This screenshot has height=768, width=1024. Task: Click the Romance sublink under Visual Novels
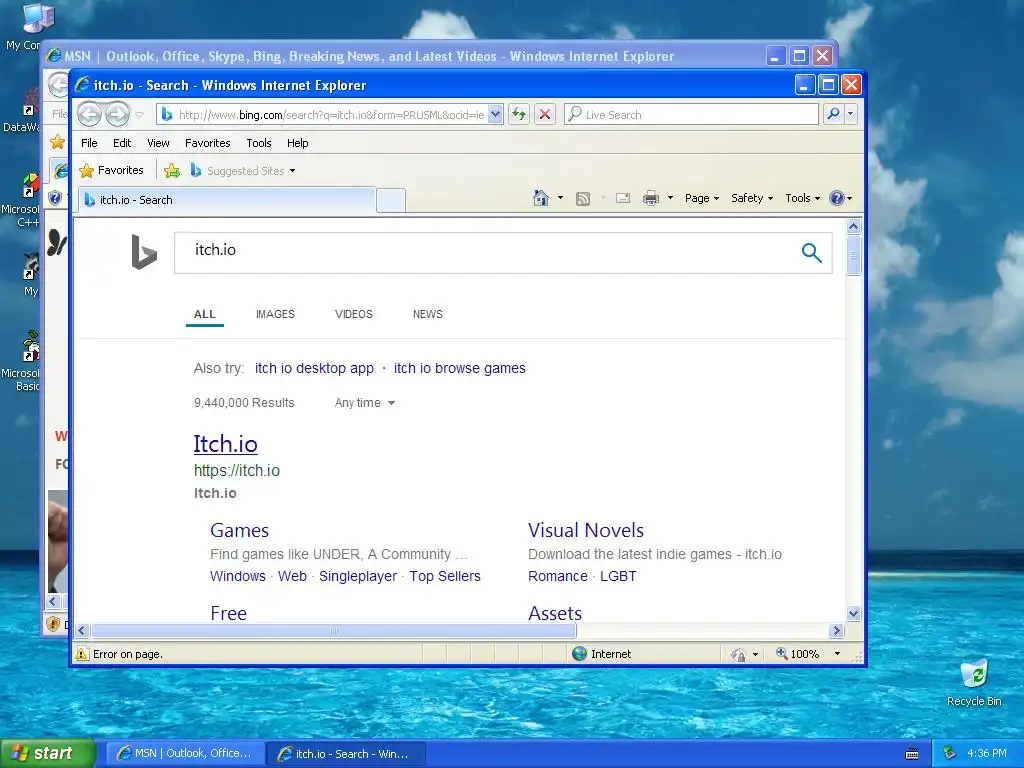click(x=558, y=576)
